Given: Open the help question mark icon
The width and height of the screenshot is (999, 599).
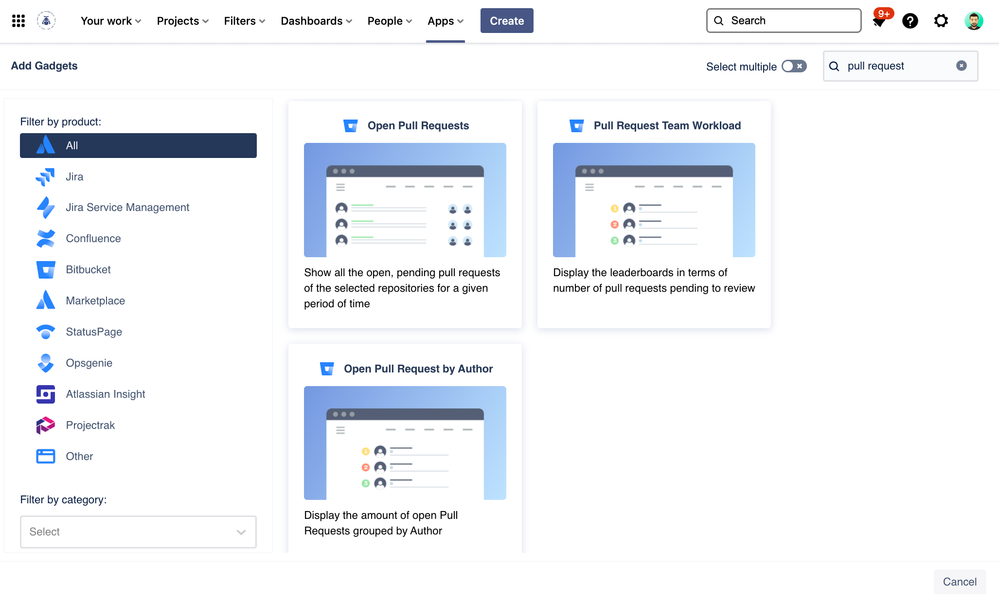Looking at the screenshot, I should pos(910,21).
